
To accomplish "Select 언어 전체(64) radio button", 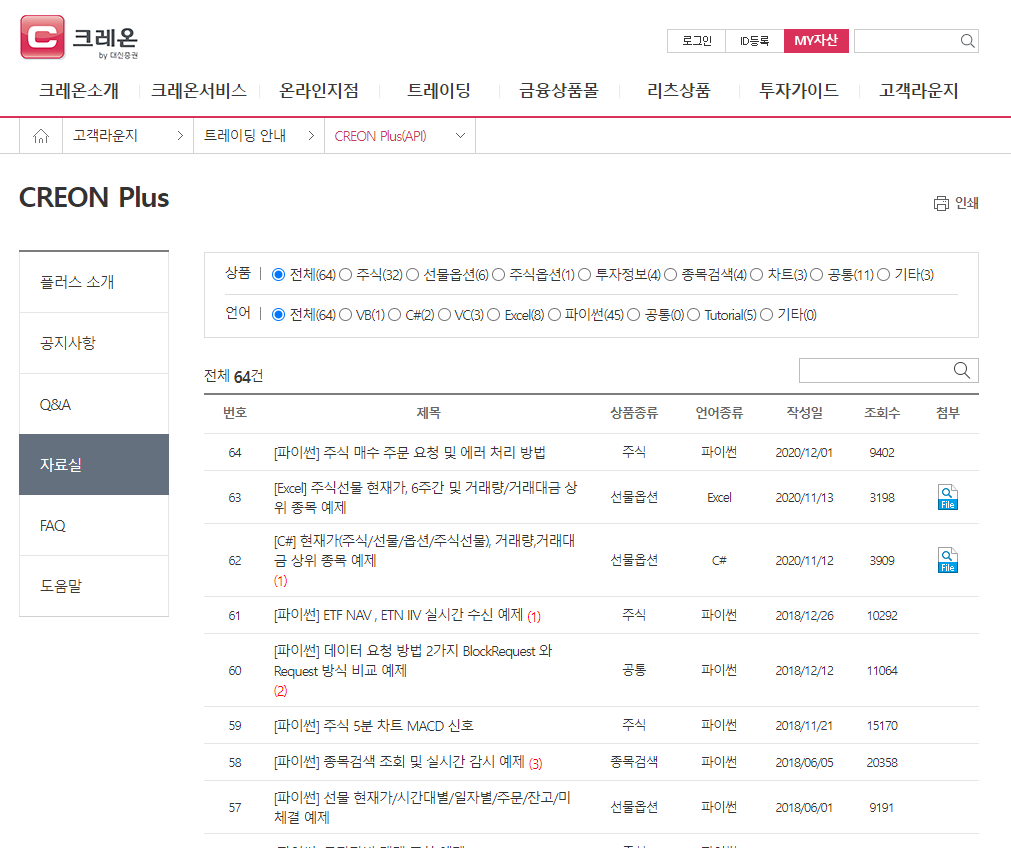I will pos(278,315).
